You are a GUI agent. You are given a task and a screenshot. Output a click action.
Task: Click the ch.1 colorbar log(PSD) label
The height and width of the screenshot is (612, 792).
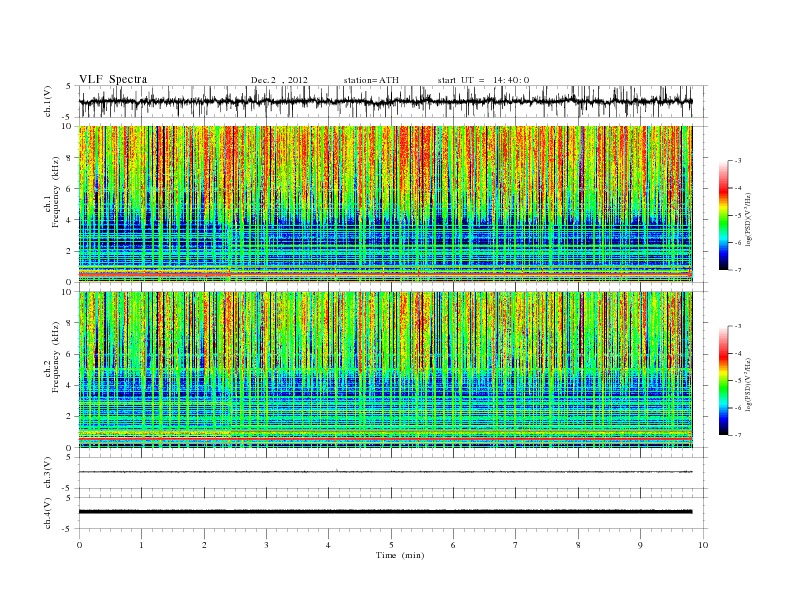click(x=749, y=218)
